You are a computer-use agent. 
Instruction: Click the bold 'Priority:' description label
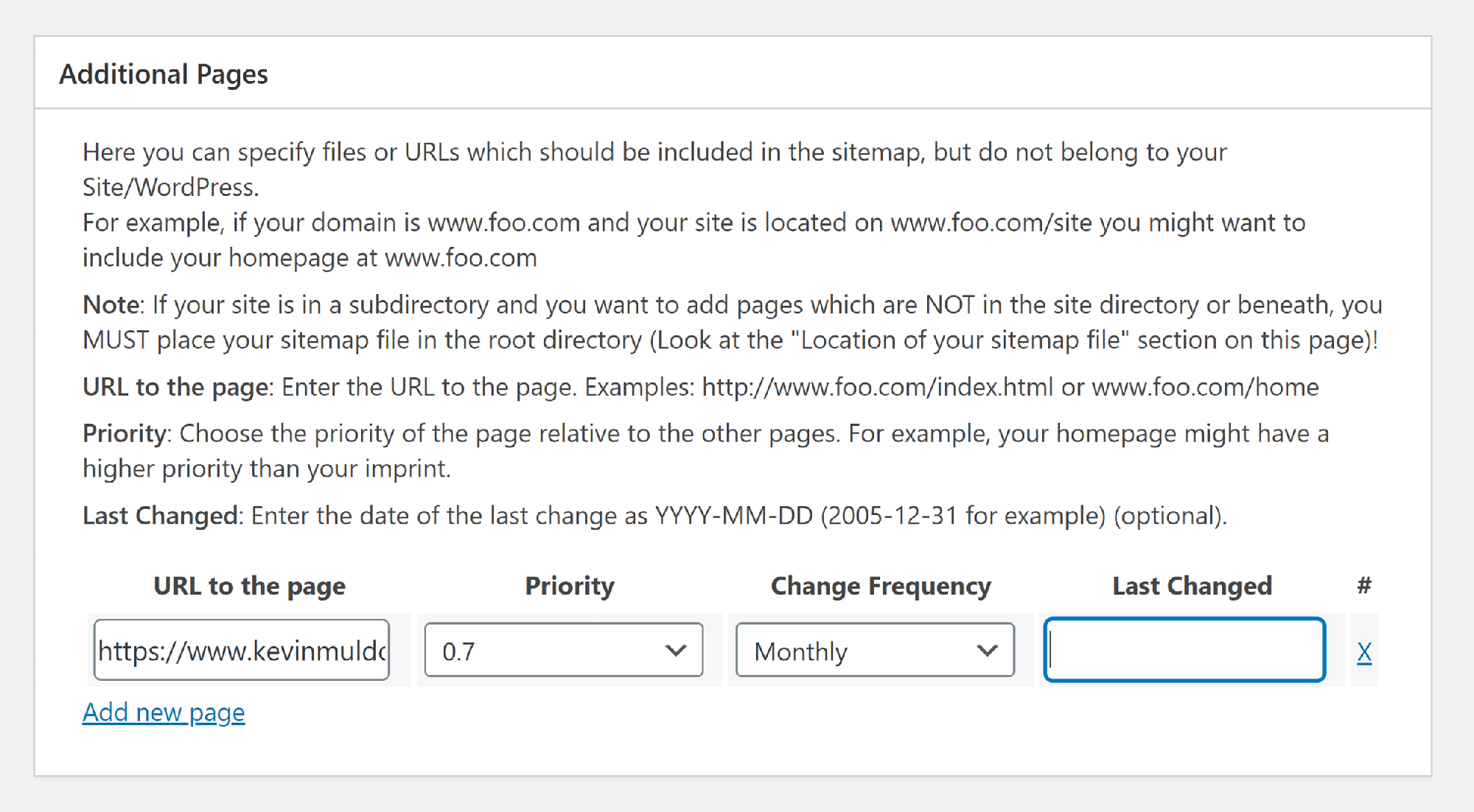(x=127, y=433)
